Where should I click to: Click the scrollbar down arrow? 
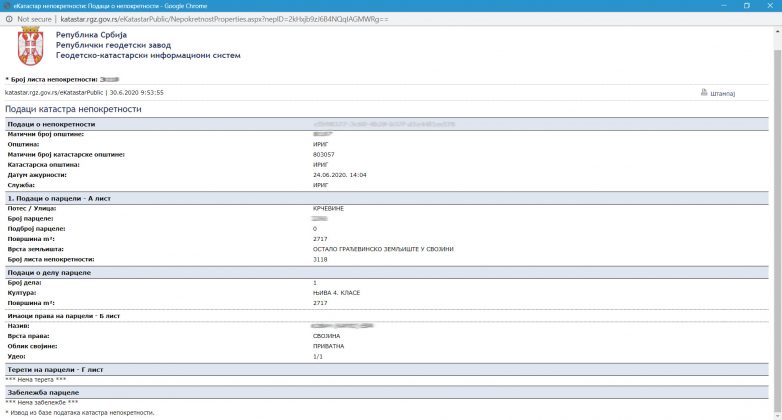click(x=777, y=415)
